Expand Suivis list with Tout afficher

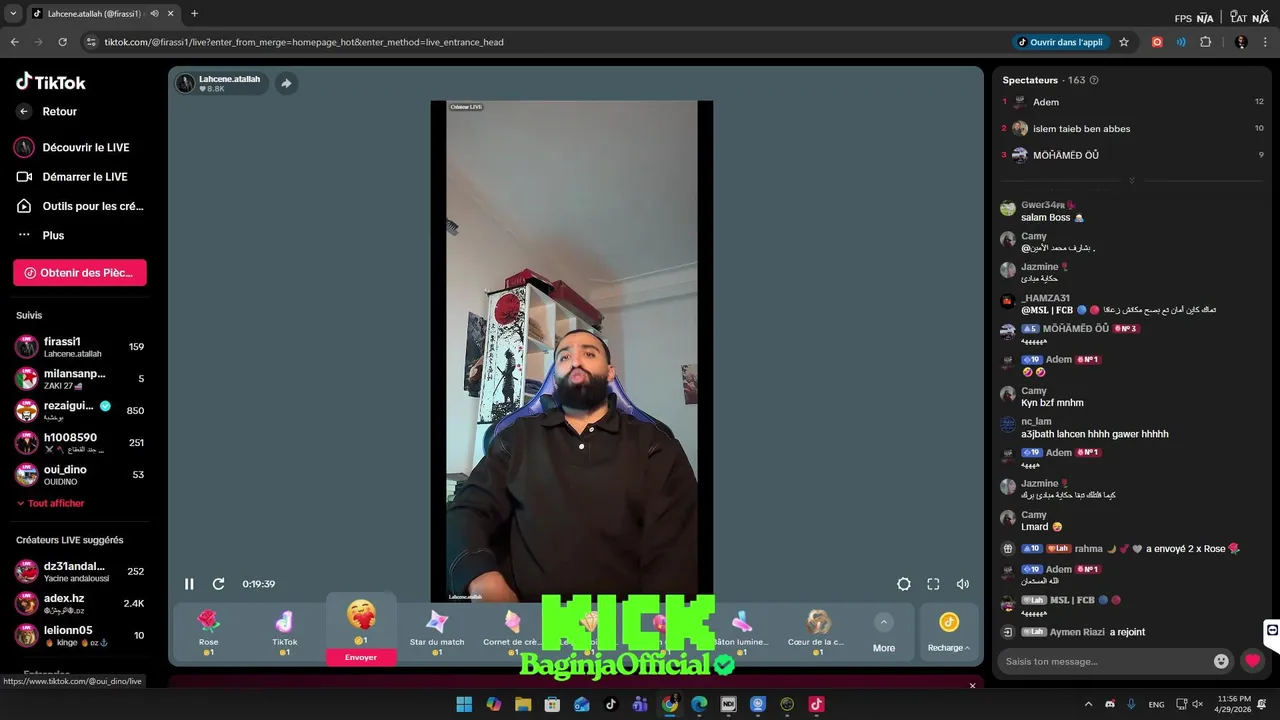click(50, 503)
